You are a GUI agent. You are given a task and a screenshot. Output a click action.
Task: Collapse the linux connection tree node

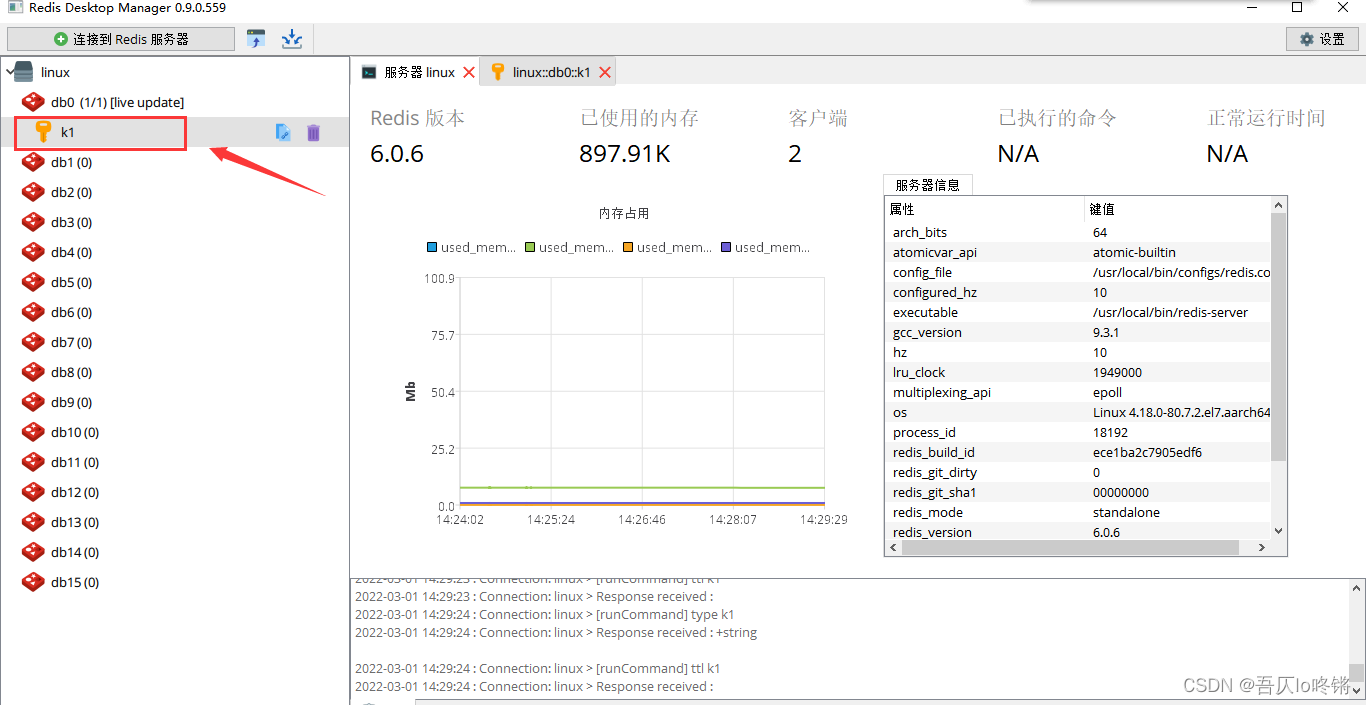tap(10, 72)
